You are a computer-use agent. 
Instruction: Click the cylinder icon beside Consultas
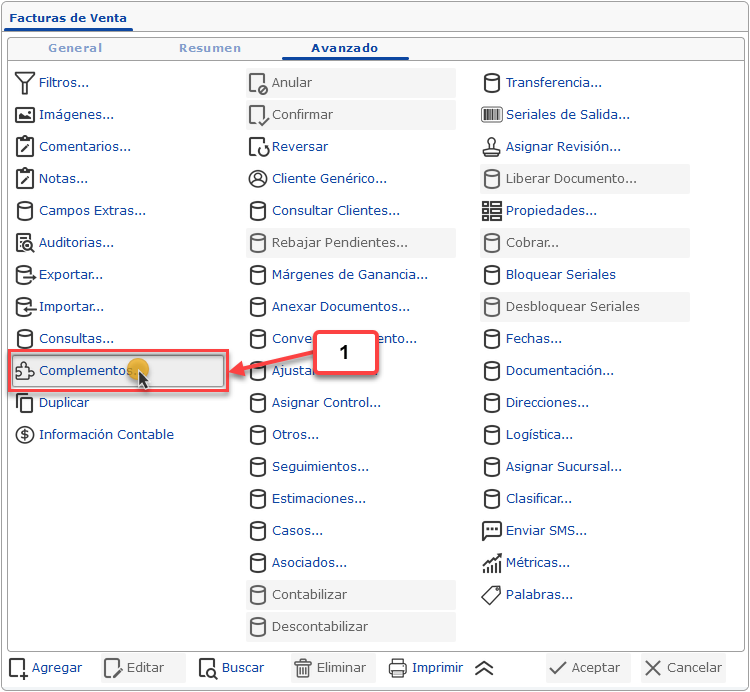point(24,339)
